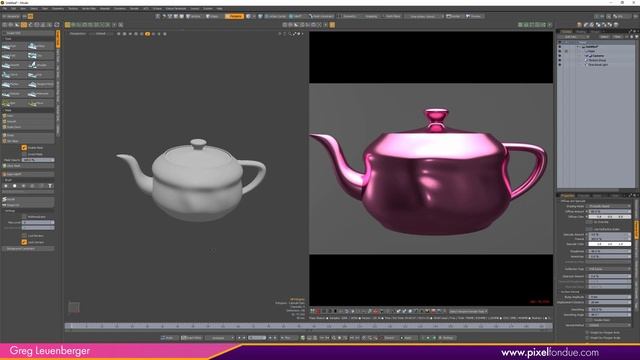
Task: Select the solid white round brush tip
Action: tap(15, 186)
